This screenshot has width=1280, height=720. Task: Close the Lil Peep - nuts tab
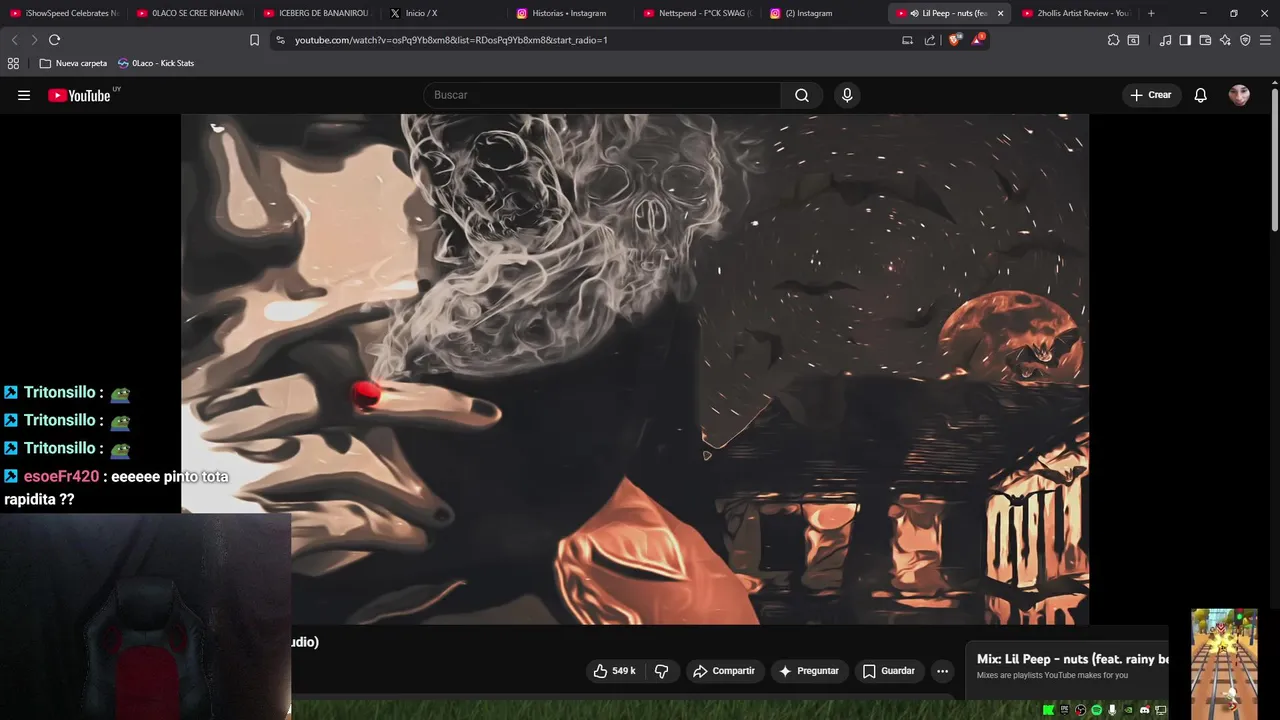(1000, 13)
